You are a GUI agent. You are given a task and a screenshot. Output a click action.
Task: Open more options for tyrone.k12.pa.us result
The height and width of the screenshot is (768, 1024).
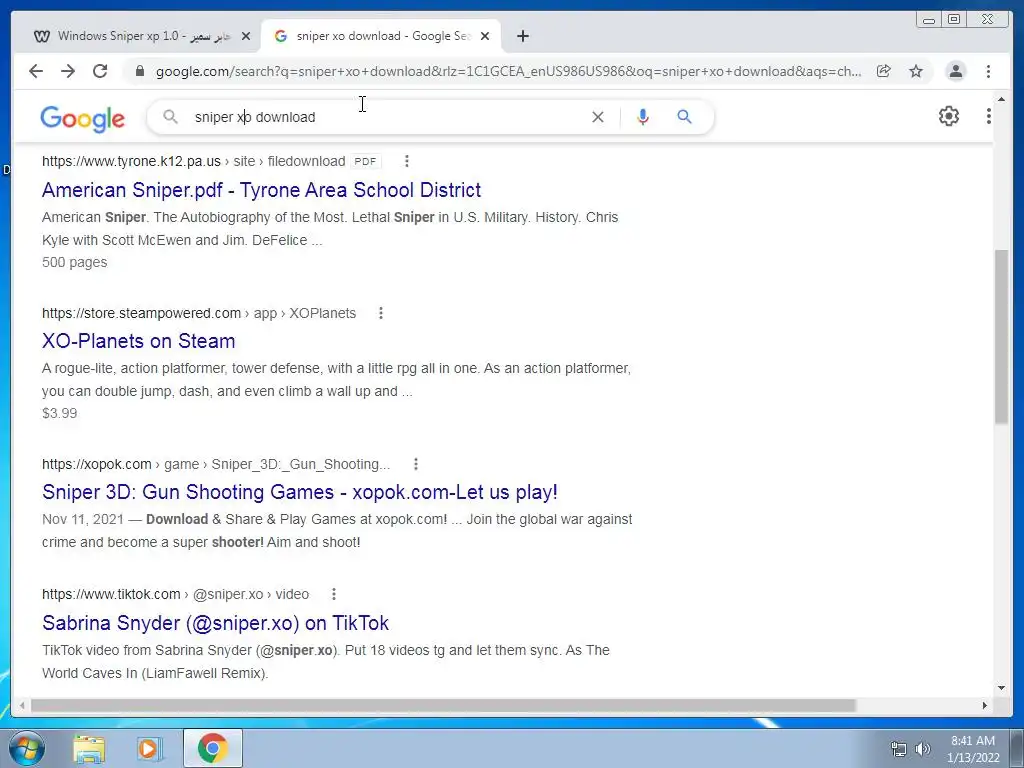[407, 161]
